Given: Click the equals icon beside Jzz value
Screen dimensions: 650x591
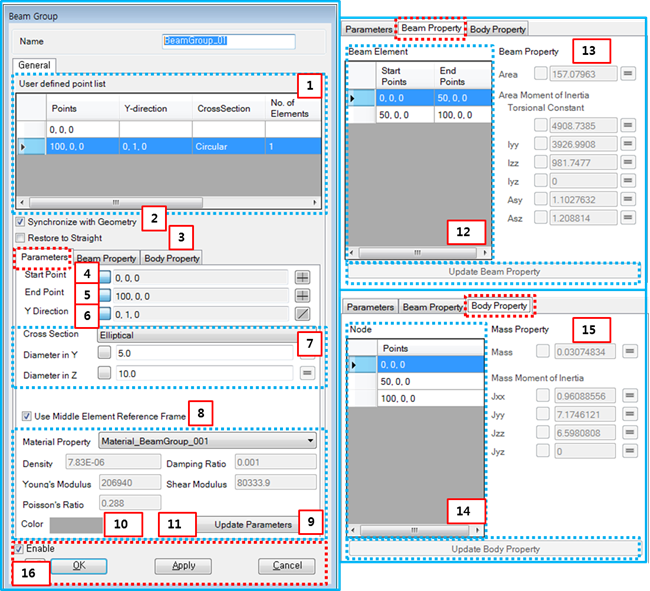Looking at the screenshot, I should point(630,432).
